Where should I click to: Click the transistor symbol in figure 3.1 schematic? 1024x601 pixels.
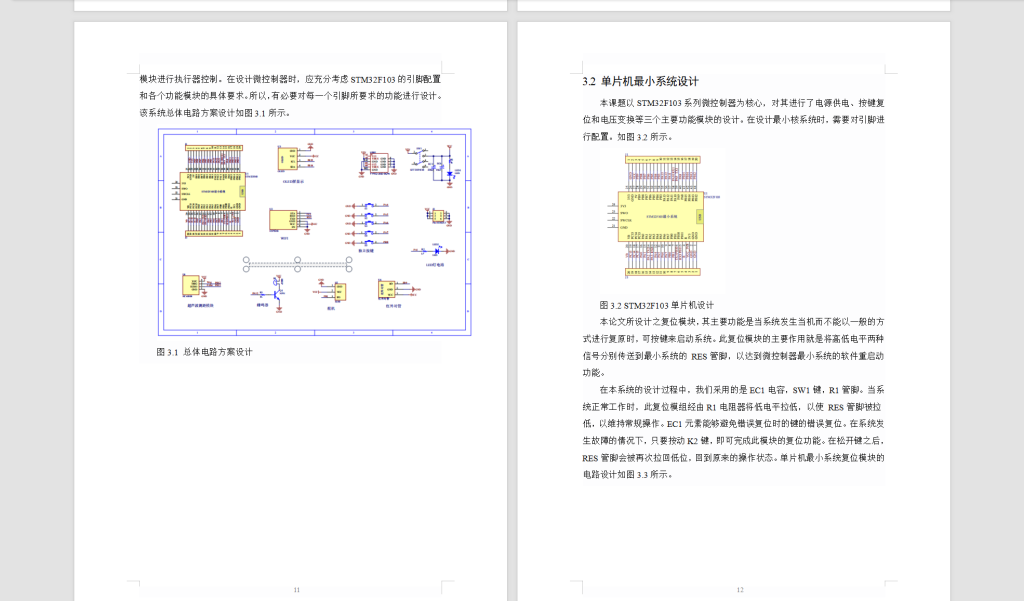pyautogui.click(x=278, y=292)
